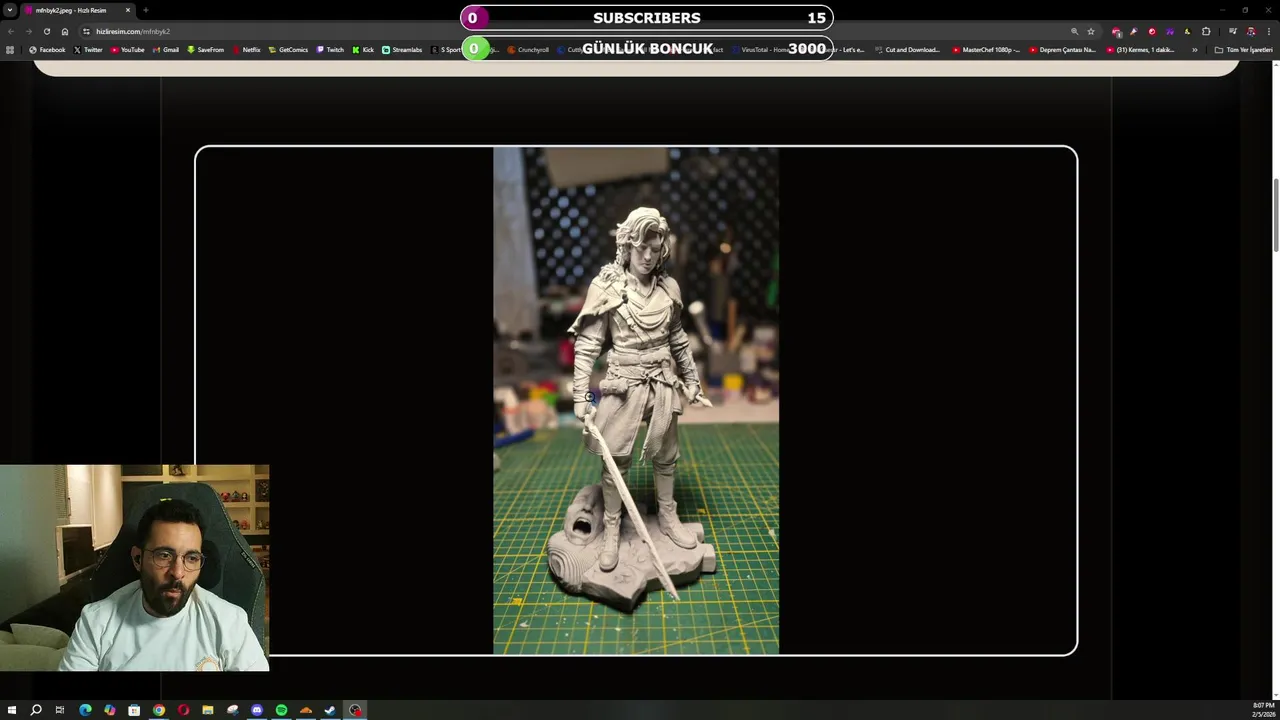This screenshot has width=1280, height=720.
Task: Open the Streamlabs bookmark
Action: pos(402,50)
